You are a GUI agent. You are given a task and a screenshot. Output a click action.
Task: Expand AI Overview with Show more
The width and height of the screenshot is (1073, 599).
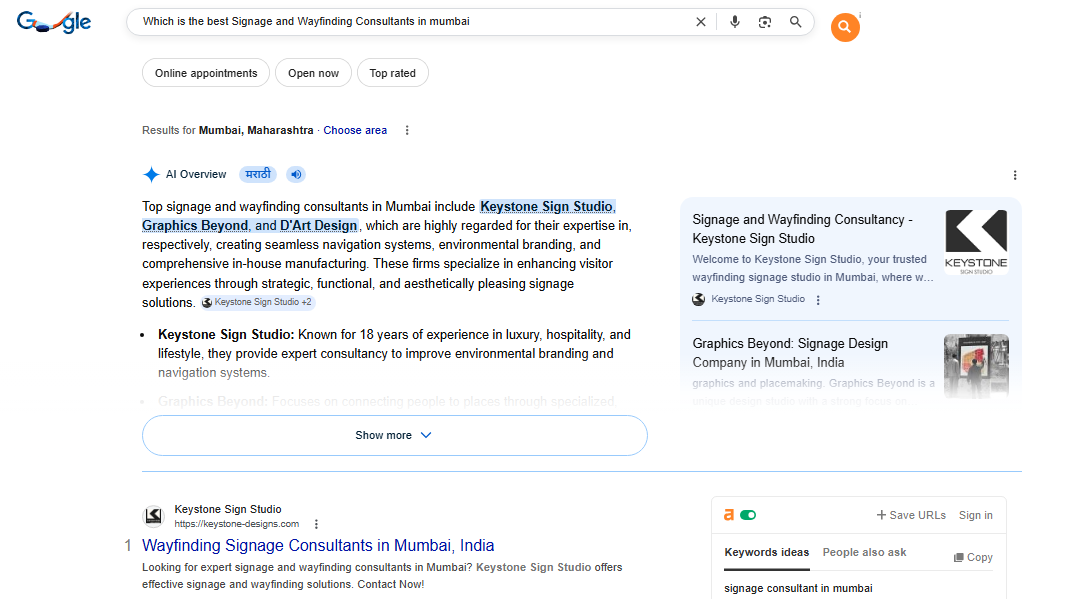394,435
